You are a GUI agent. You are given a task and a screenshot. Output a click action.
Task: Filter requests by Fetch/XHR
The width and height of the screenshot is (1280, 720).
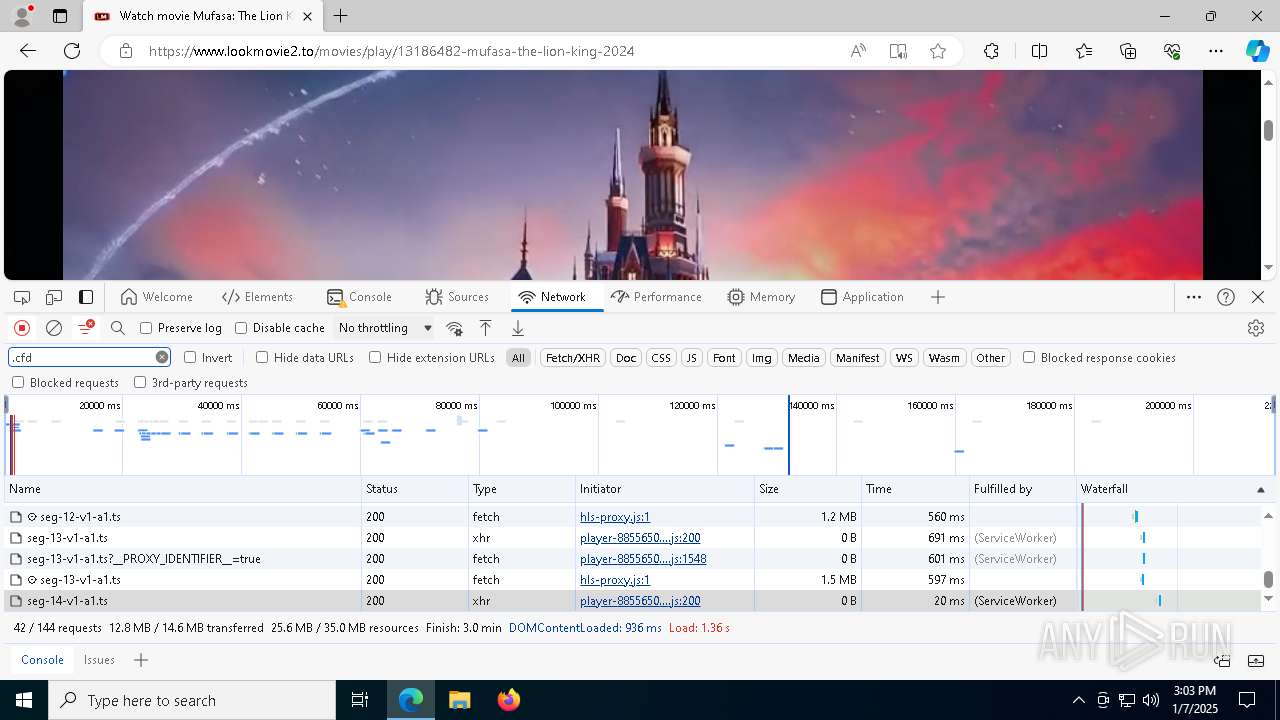[573, 357]
